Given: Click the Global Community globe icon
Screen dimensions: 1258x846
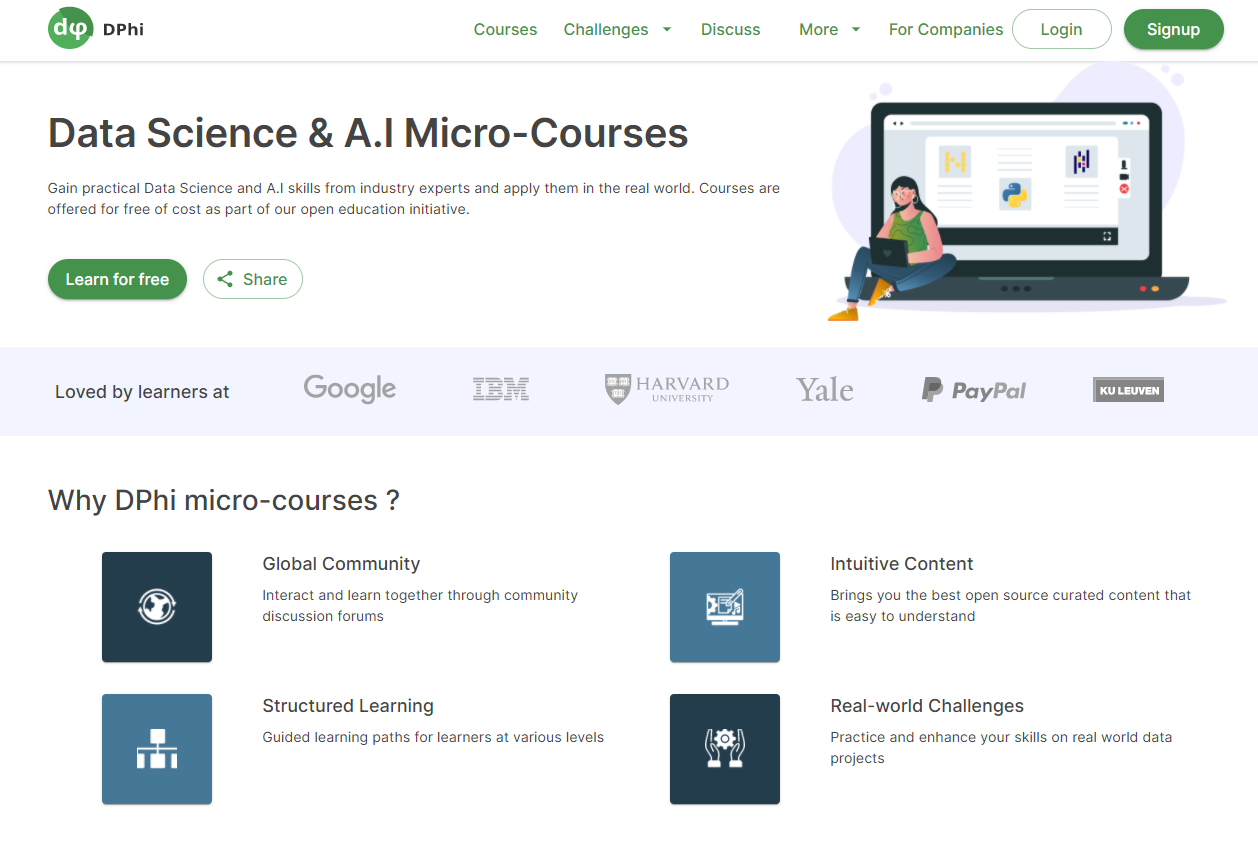Looking at the screenshot, I should click(x=156, y=606).
